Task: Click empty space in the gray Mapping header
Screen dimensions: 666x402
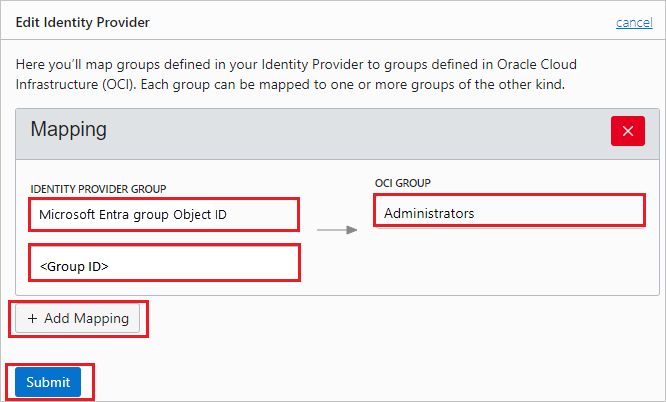Action: [x=350, y=131]
